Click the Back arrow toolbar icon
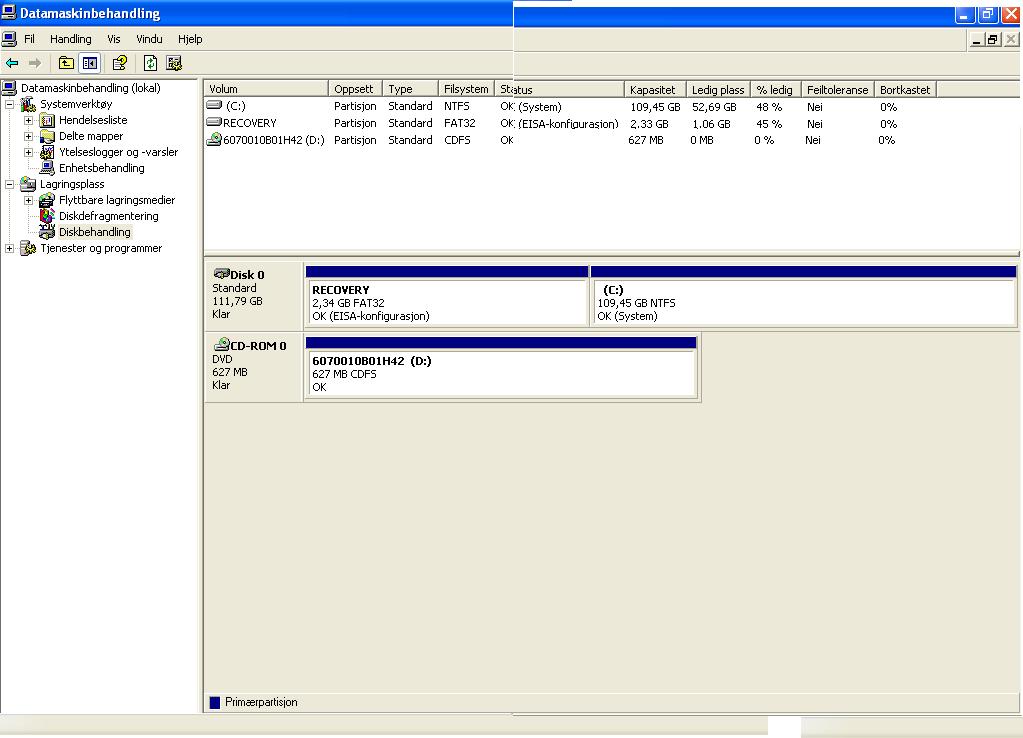This screenshot has width=1023, height=738. (12, 63)
